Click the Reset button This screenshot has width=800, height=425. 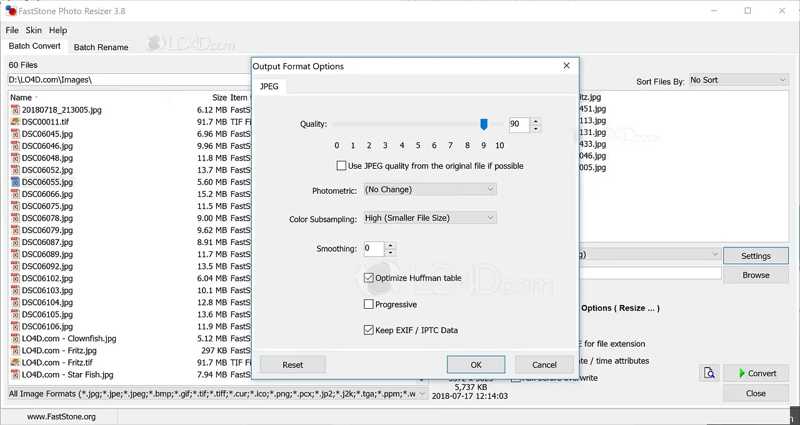tap(292, 365)
